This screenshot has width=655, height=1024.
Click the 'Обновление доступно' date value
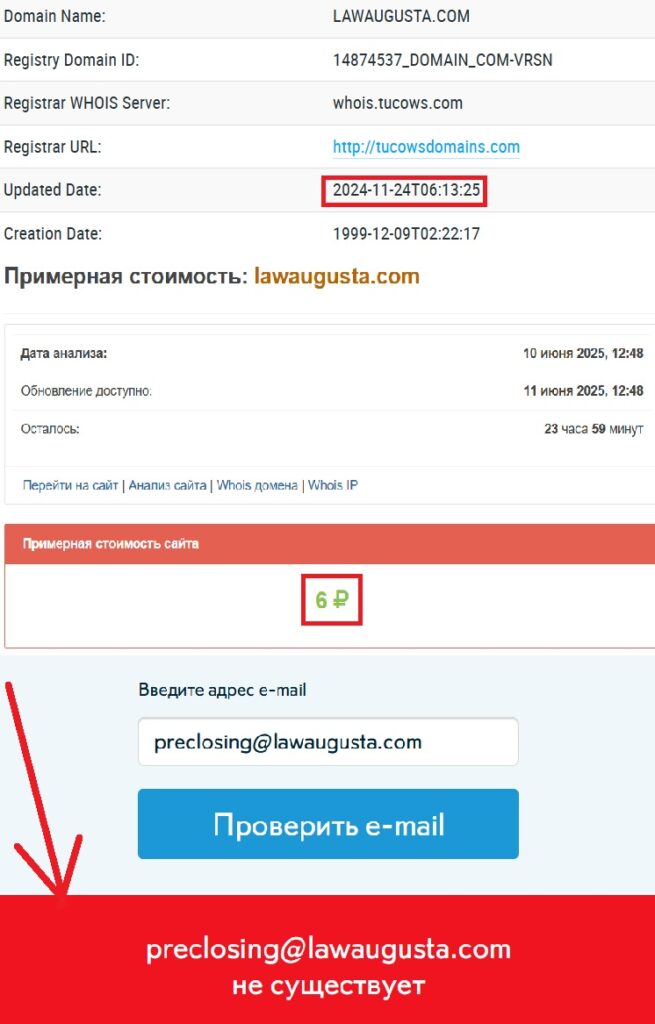(x=583, y=391)
